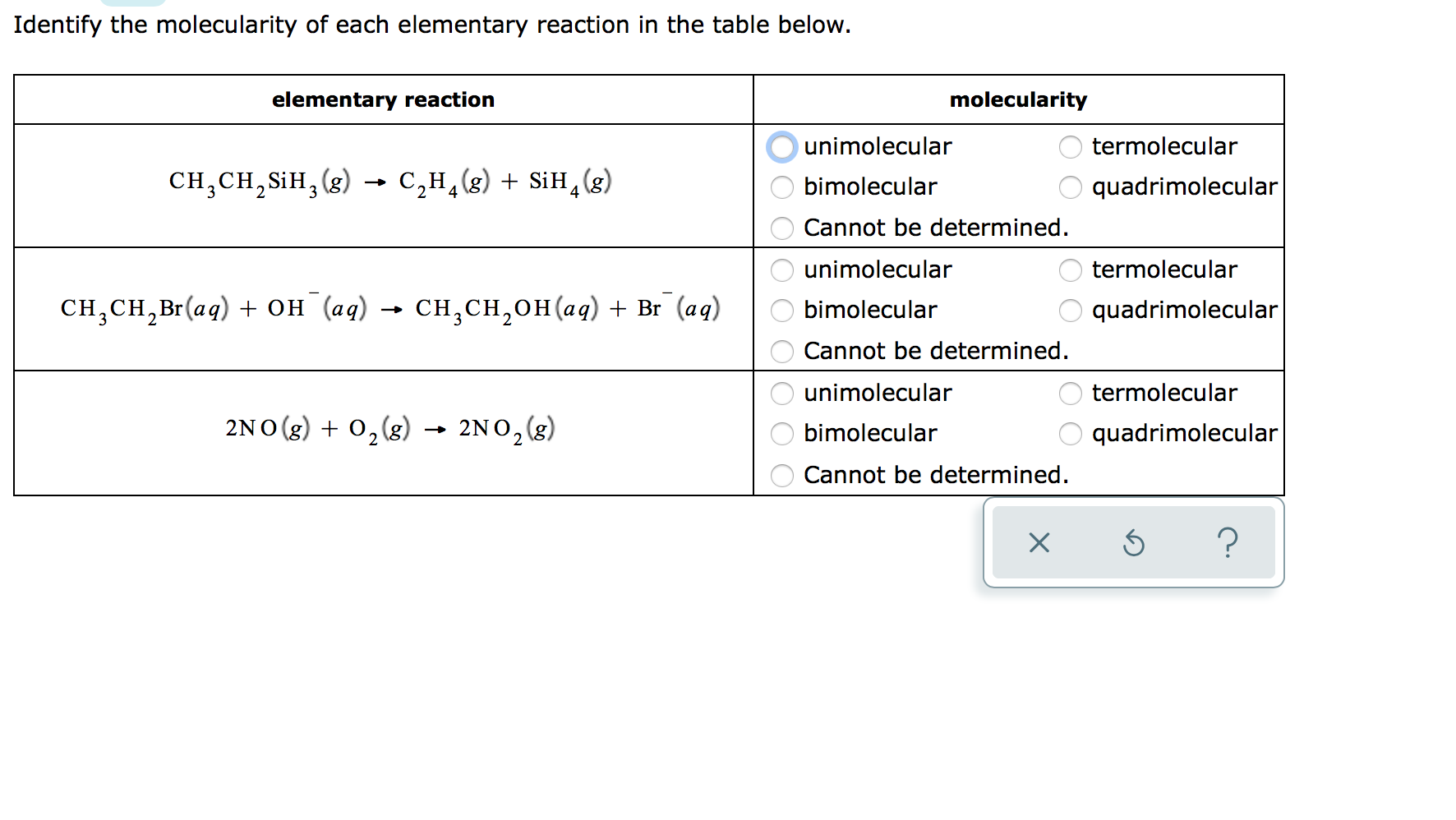Select bimolecular for the CH3CH2SiH3 reaction
The height and width of the screenshot is (820, 1456).
pos(782,187)
